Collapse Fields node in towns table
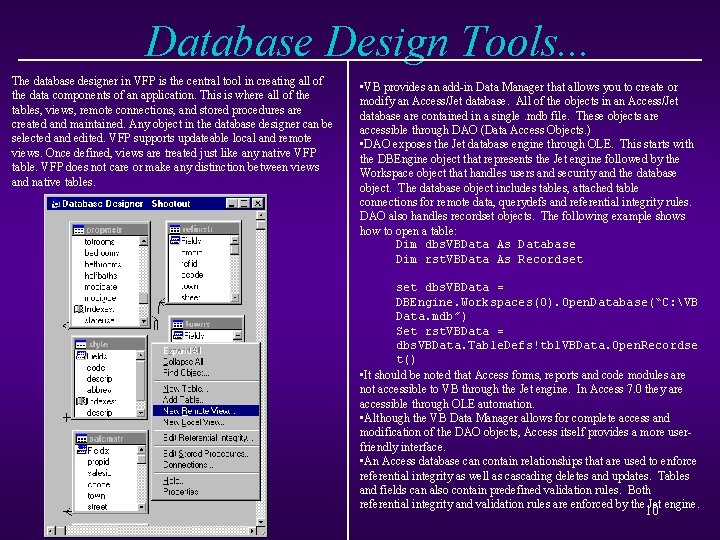 point(237,336)
